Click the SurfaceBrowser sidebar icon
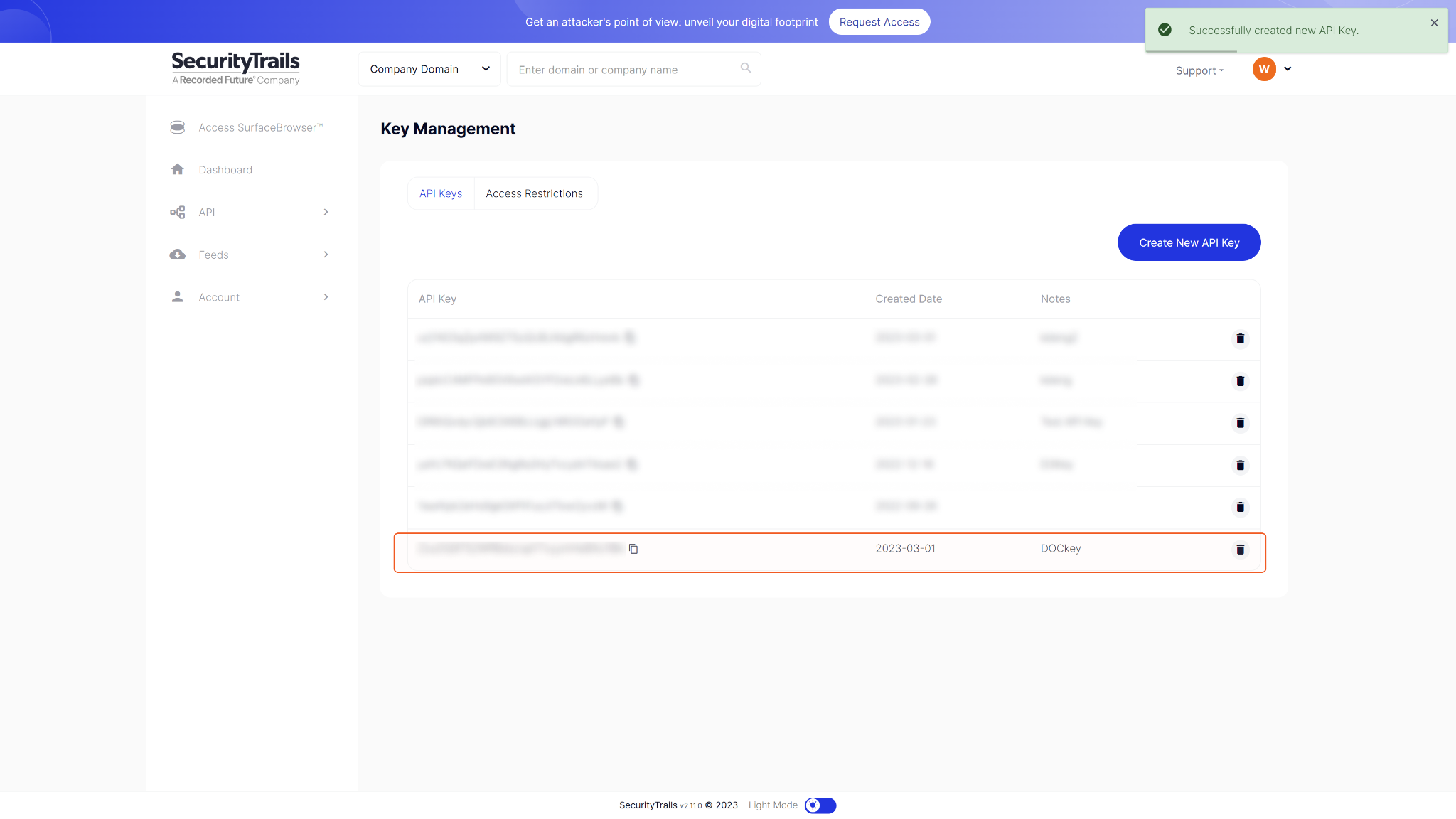Image resolution: width=1456 pixels, height=819 pixels. coord(178,127)
